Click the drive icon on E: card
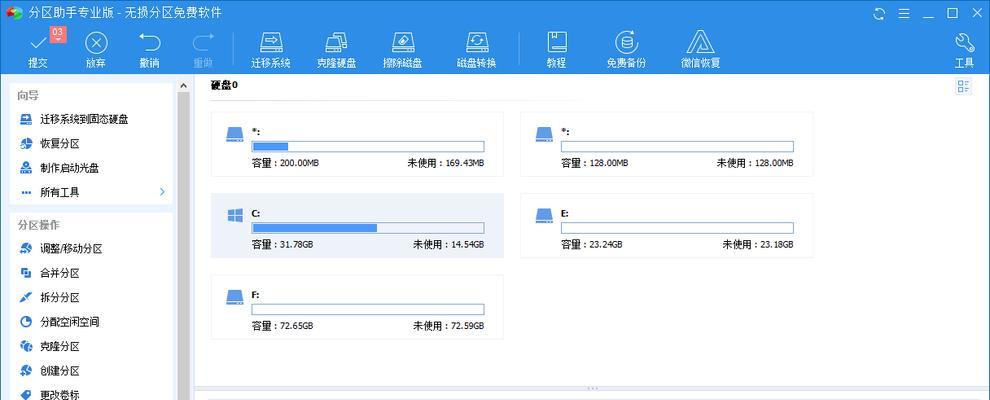990x400 pixels. click(544, 216)
